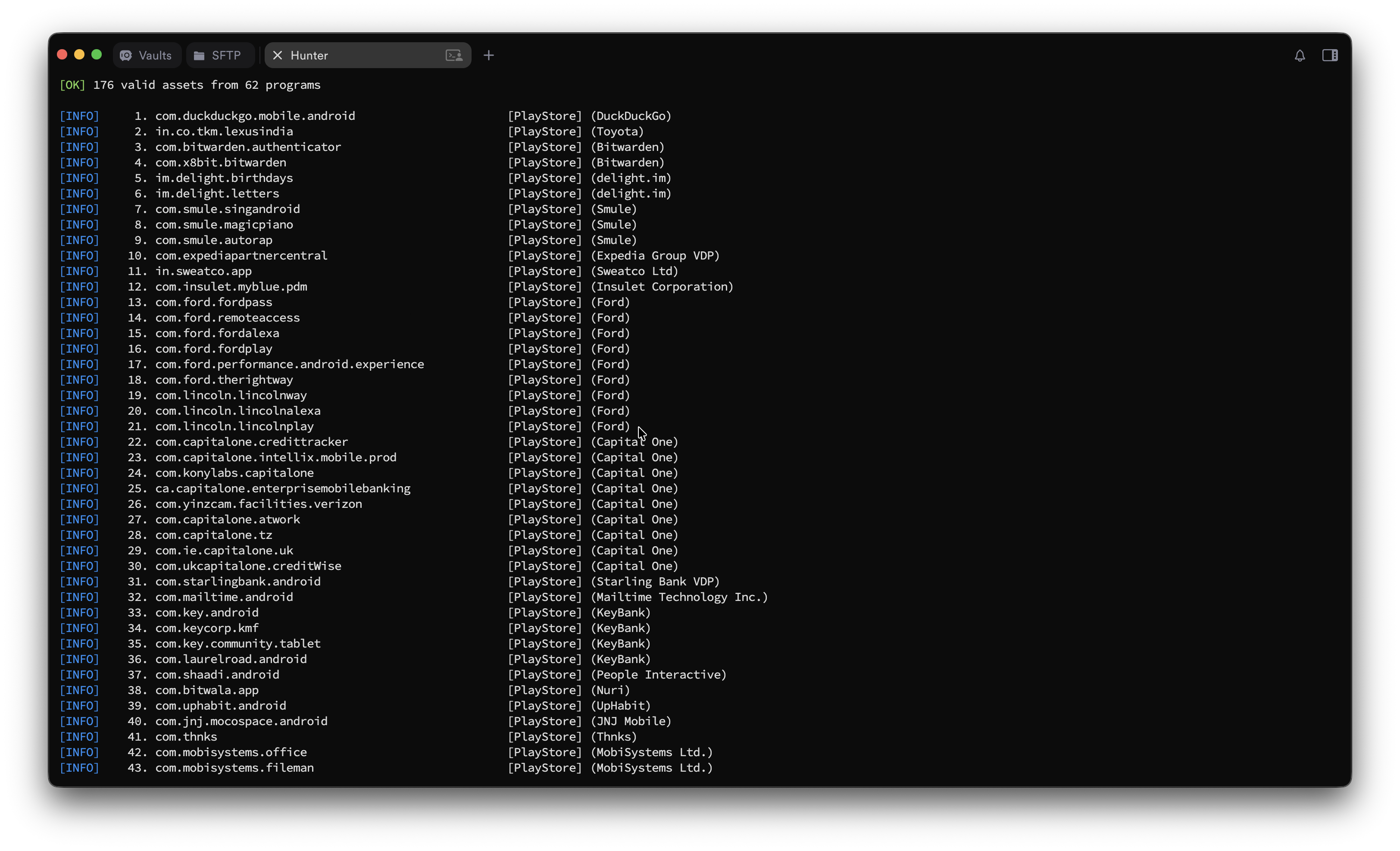Switch to the Vaults tab

pos(155,55)
